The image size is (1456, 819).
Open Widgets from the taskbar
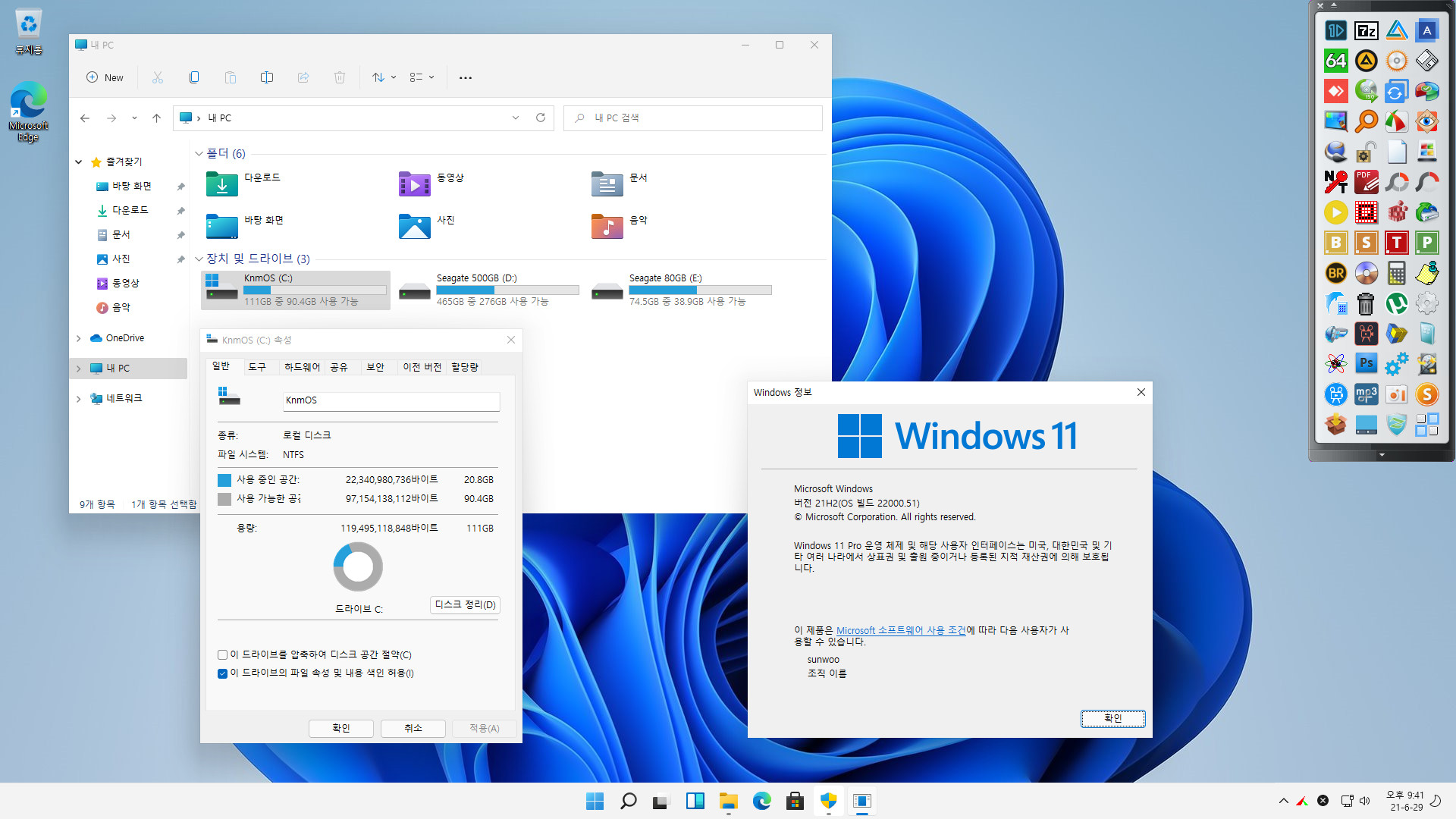695,801
